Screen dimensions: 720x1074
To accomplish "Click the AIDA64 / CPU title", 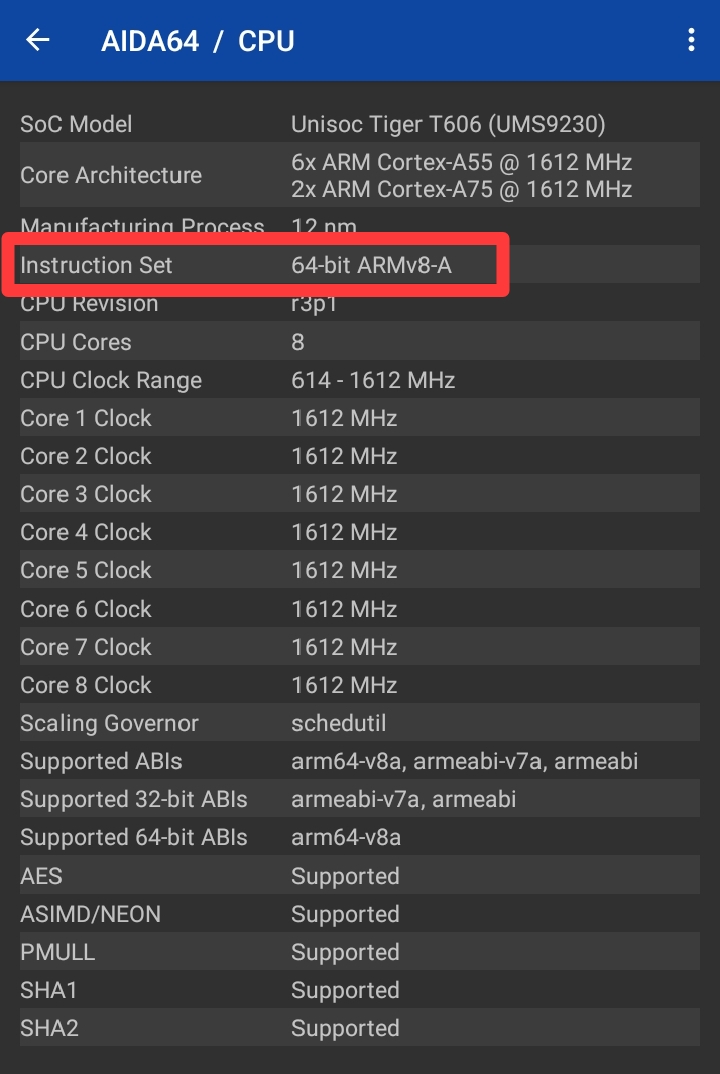I will click(198, 41).
